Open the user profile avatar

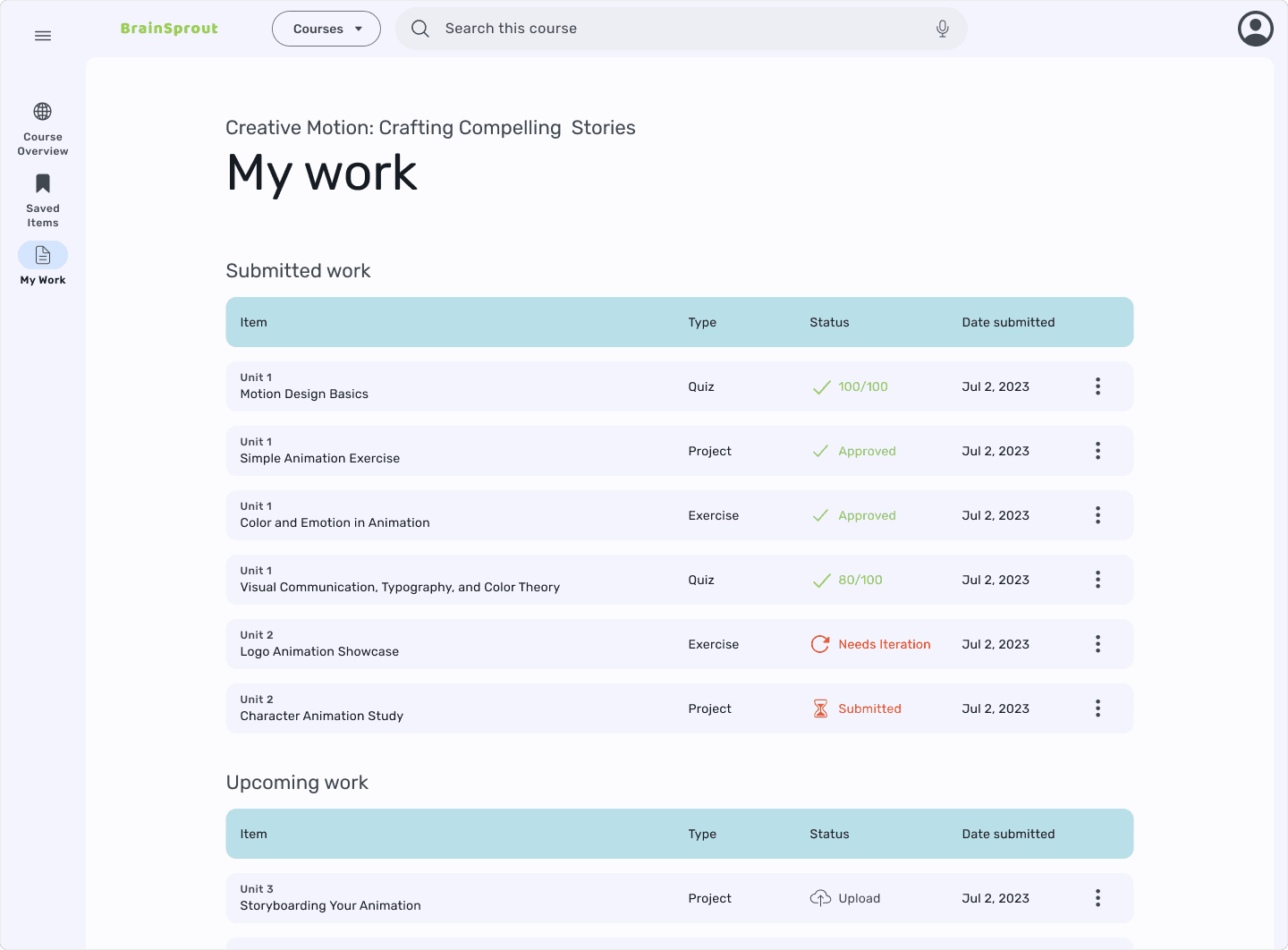[1256, 29]
